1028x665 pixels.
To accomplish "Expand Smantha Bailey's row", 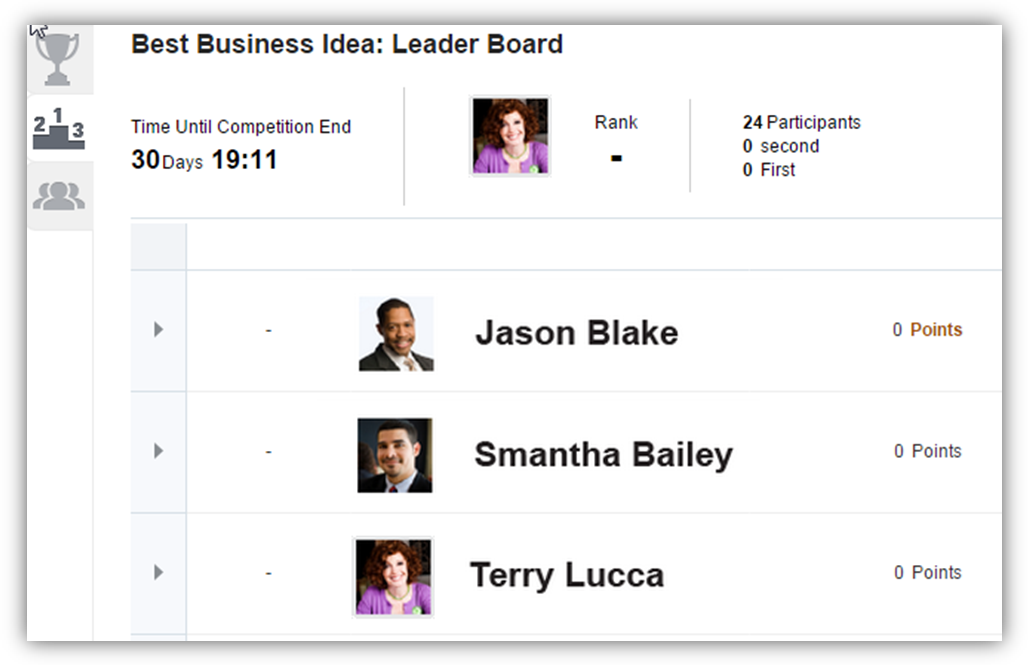I will pyautogui.click(x=158, y=451).
